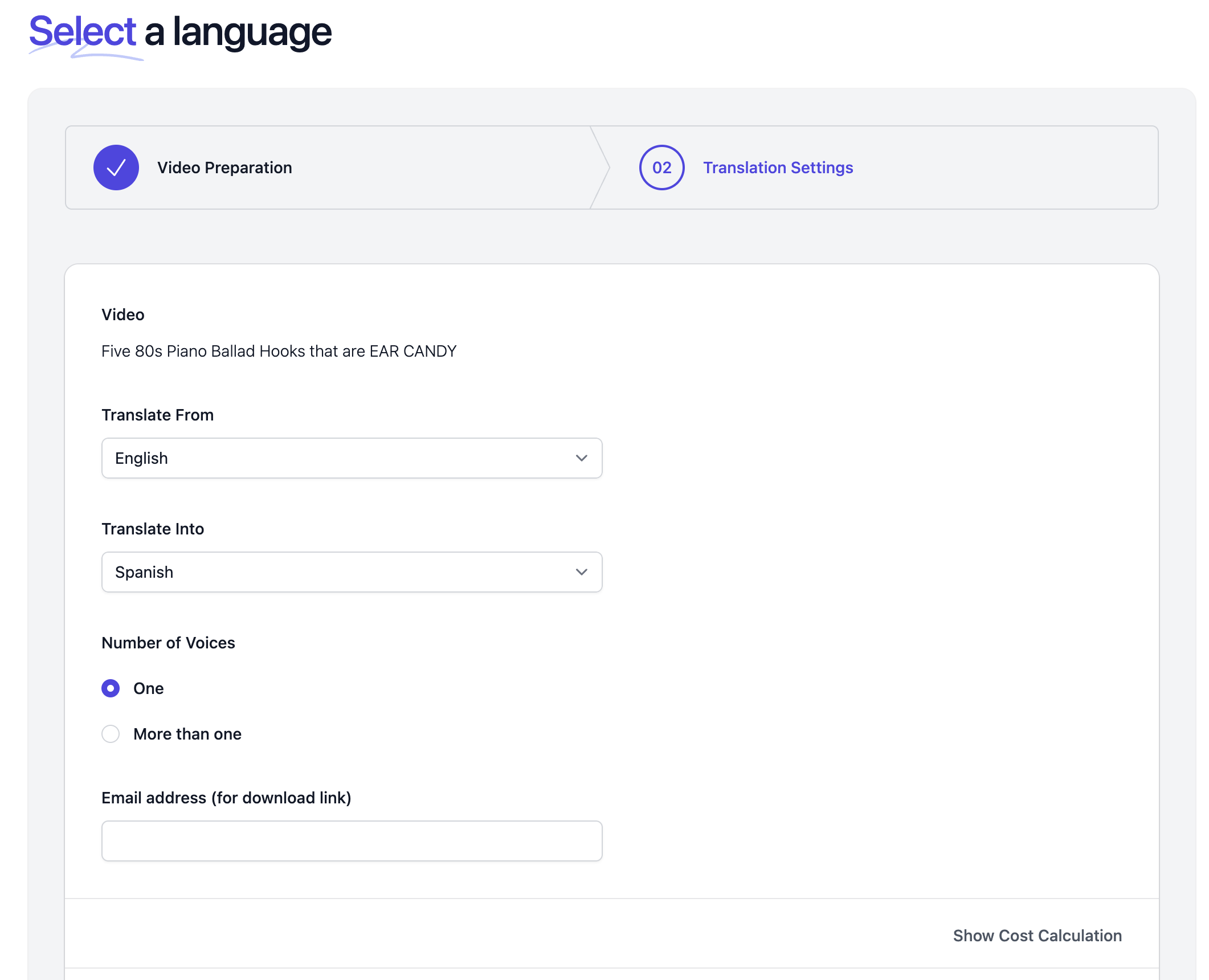Click the 02 step circle icon
The width and height of the screenshot is (1209, 980).
[x=661, y=168]
